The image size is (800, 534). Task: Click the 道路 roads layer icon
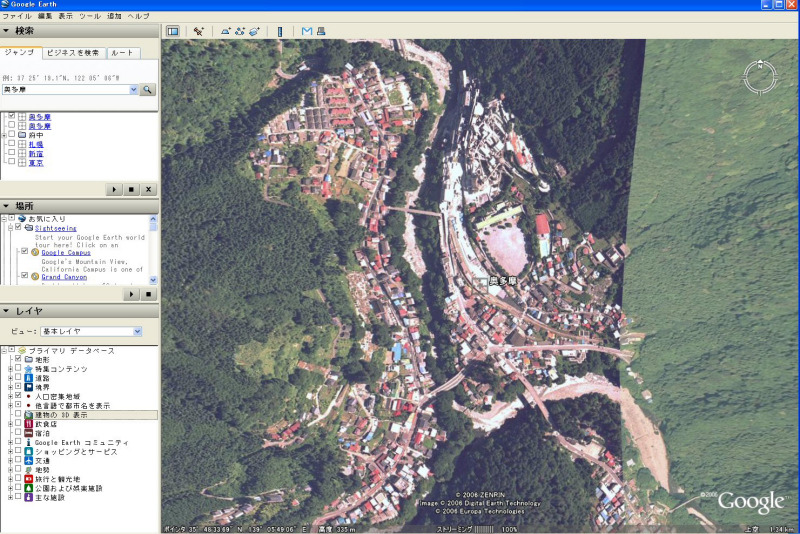coord(29,378)
